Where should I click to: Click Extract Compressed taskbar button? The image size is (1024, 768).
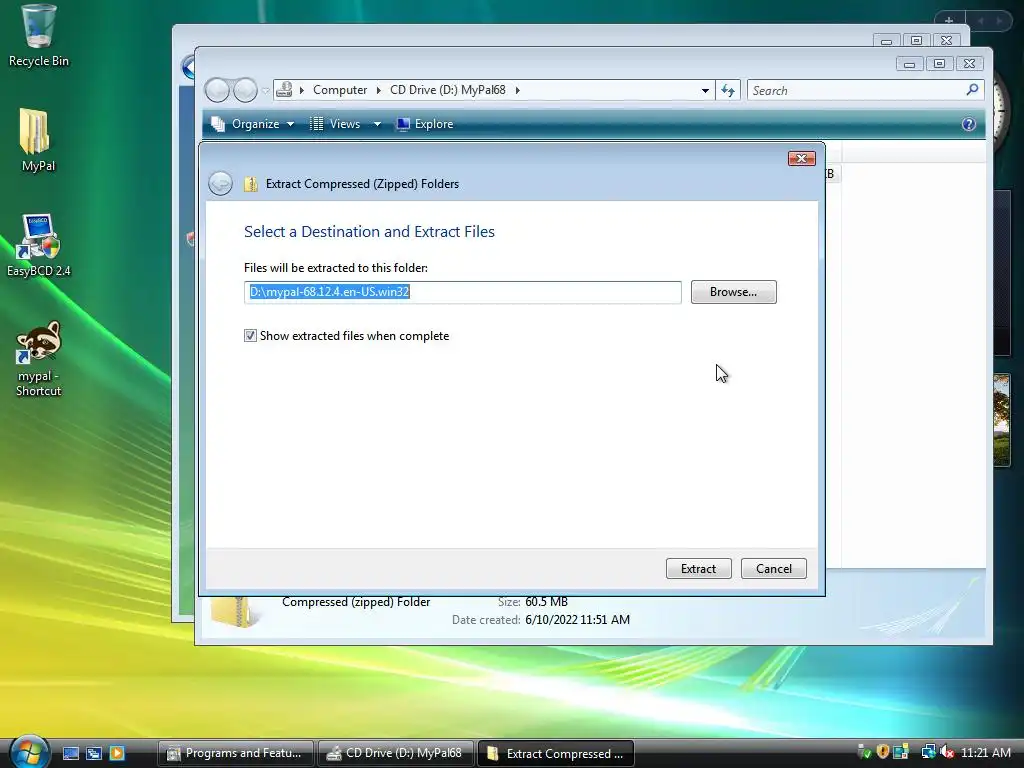tap(556, 753)
